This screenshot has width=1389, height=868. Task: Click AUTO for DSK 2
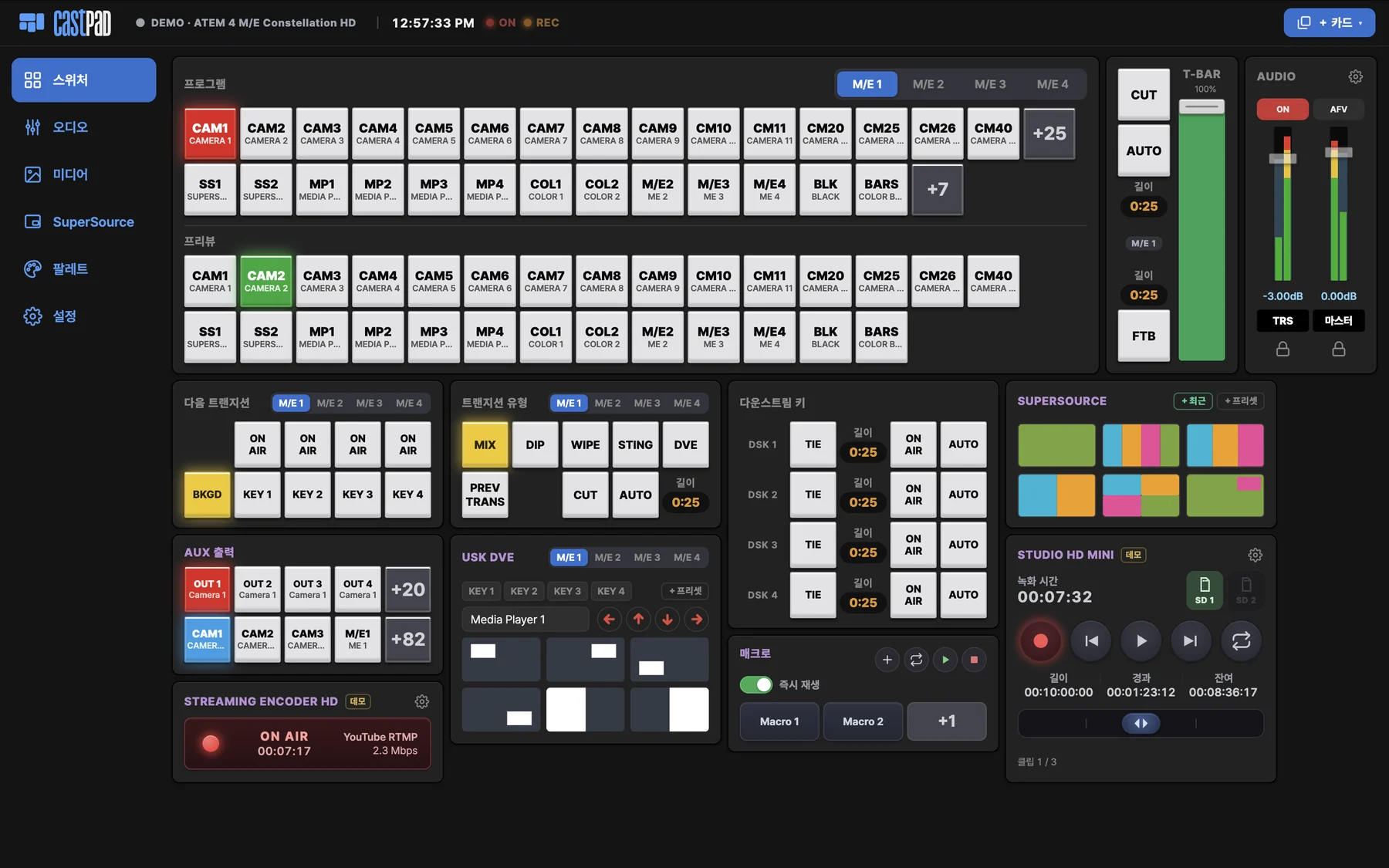coord(963,495)
